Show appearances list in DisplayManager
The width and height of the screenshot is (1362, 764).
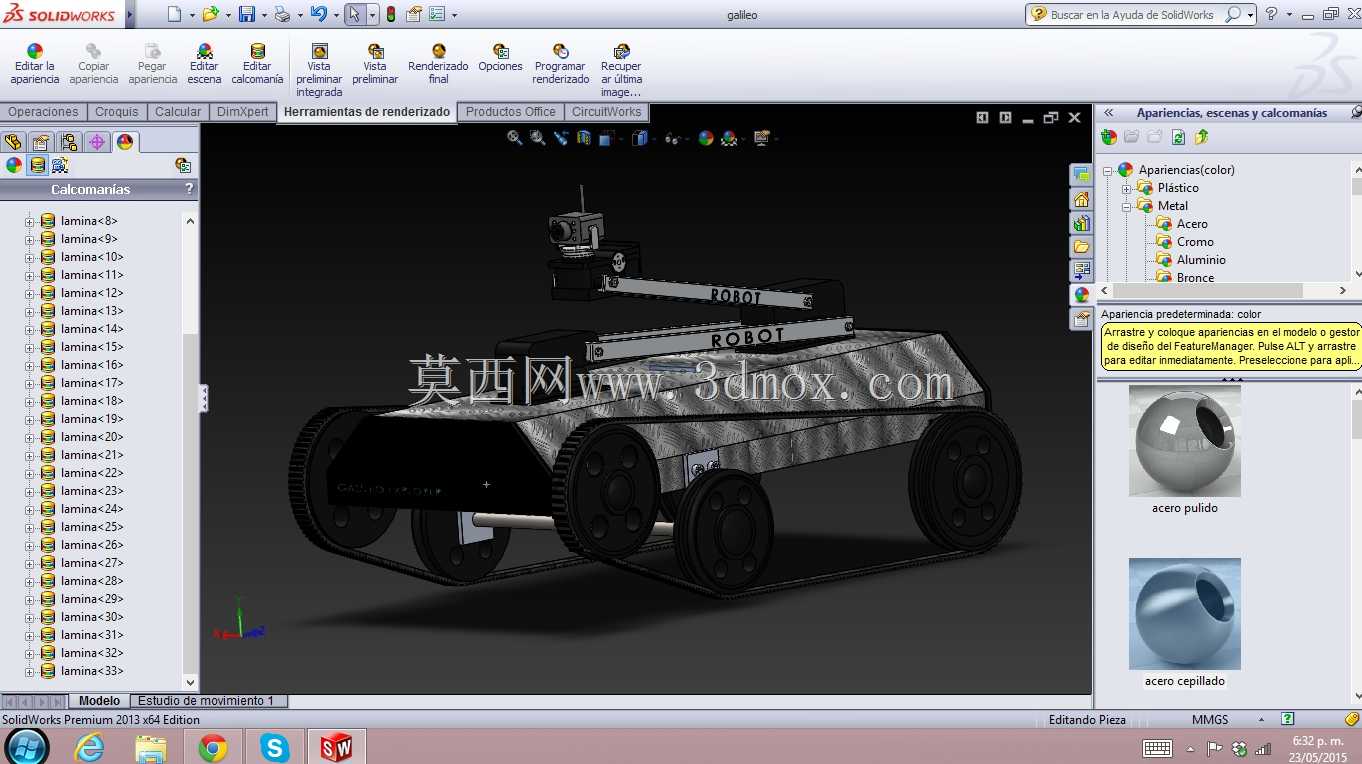(x=14, y=165)
